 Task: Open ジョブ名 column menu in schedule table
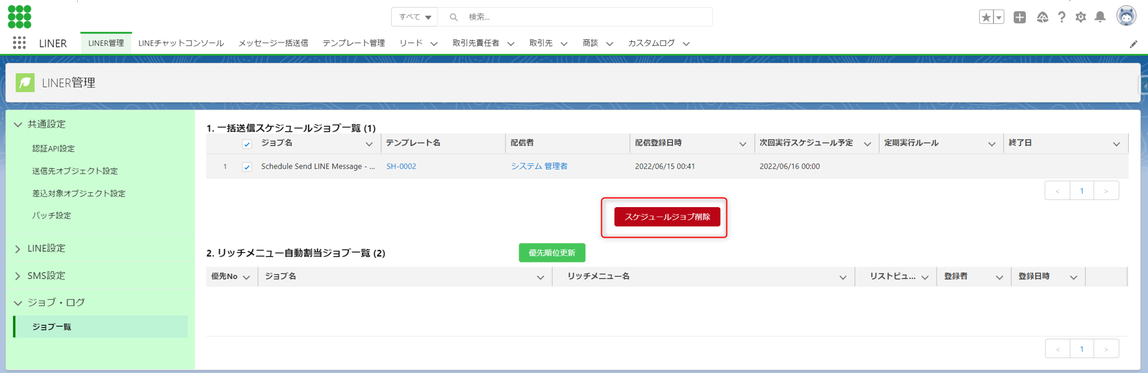point(368,144)
